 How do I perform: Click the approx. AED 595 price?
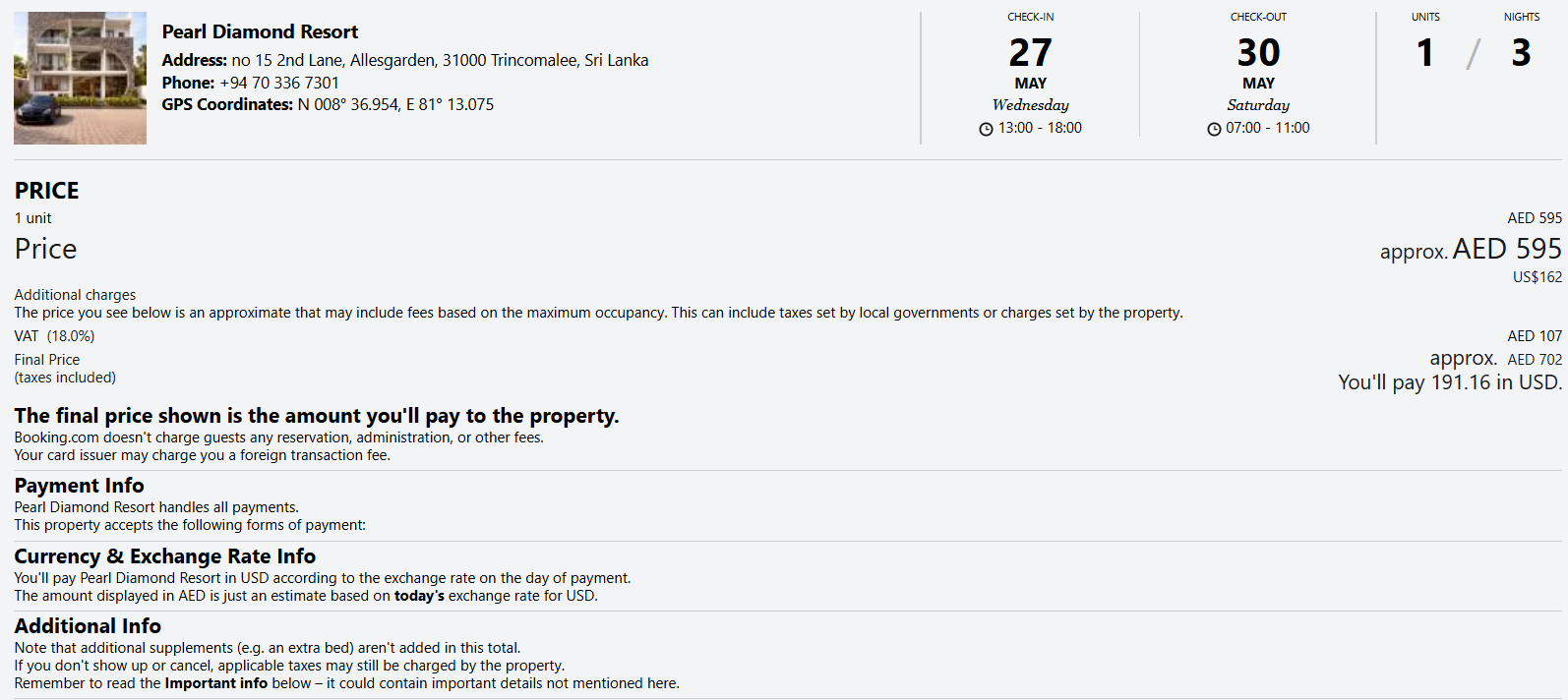(1471, 250)
